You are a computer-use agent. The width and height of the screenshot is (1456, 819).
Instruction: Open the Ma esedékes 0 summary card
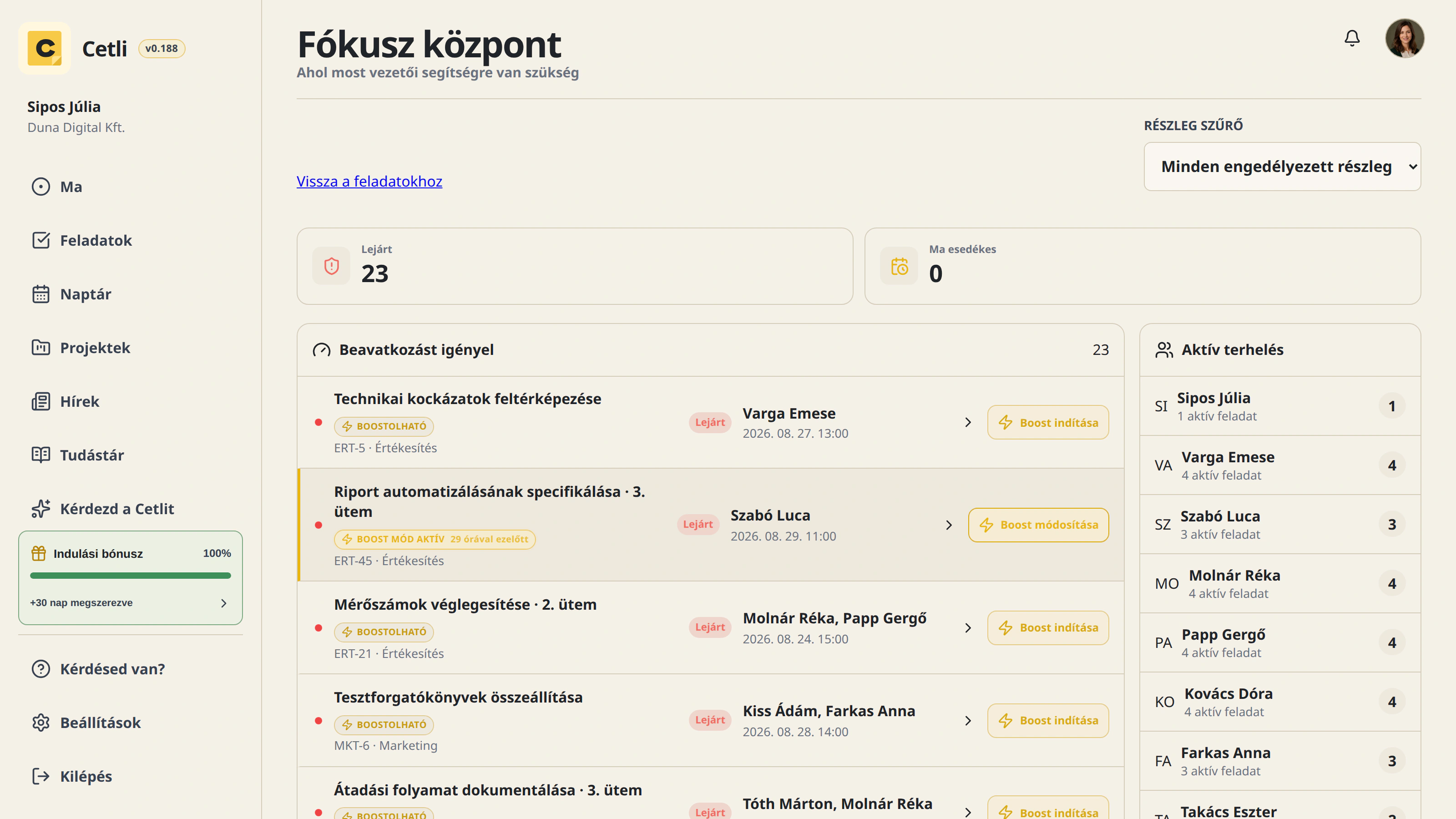click(x=1143, y=266)
